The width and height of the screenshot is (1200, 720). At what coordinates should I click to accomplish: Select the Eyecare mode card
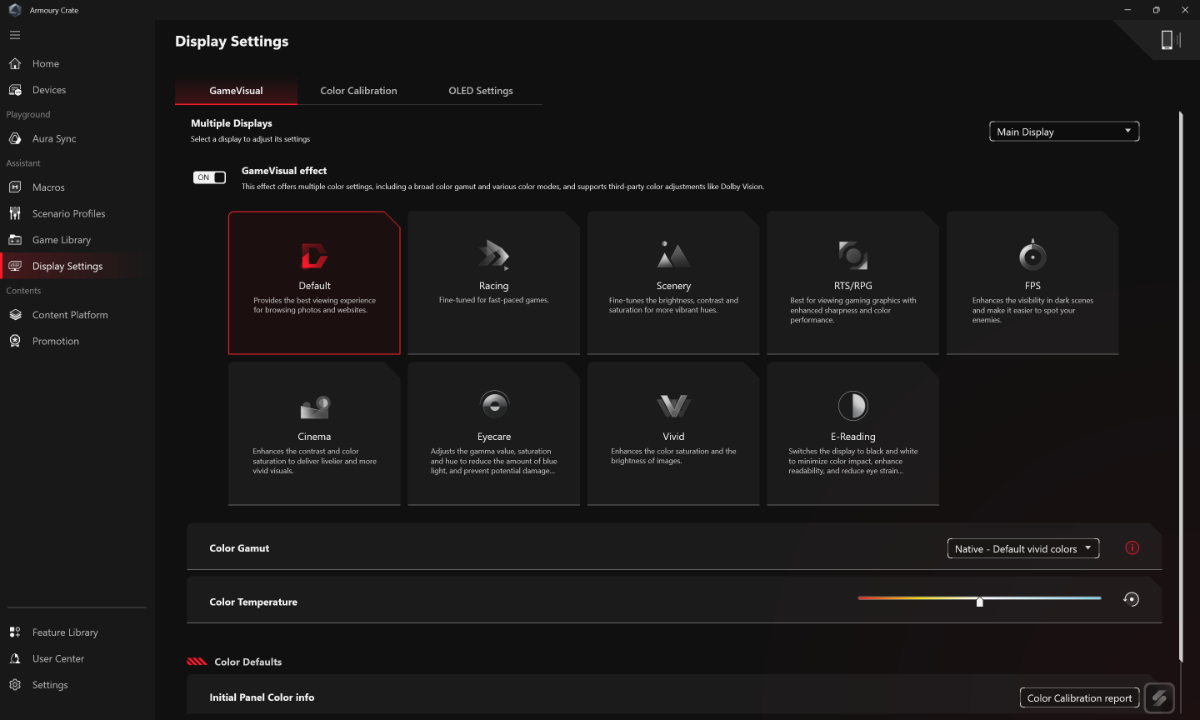pos(494,434)
